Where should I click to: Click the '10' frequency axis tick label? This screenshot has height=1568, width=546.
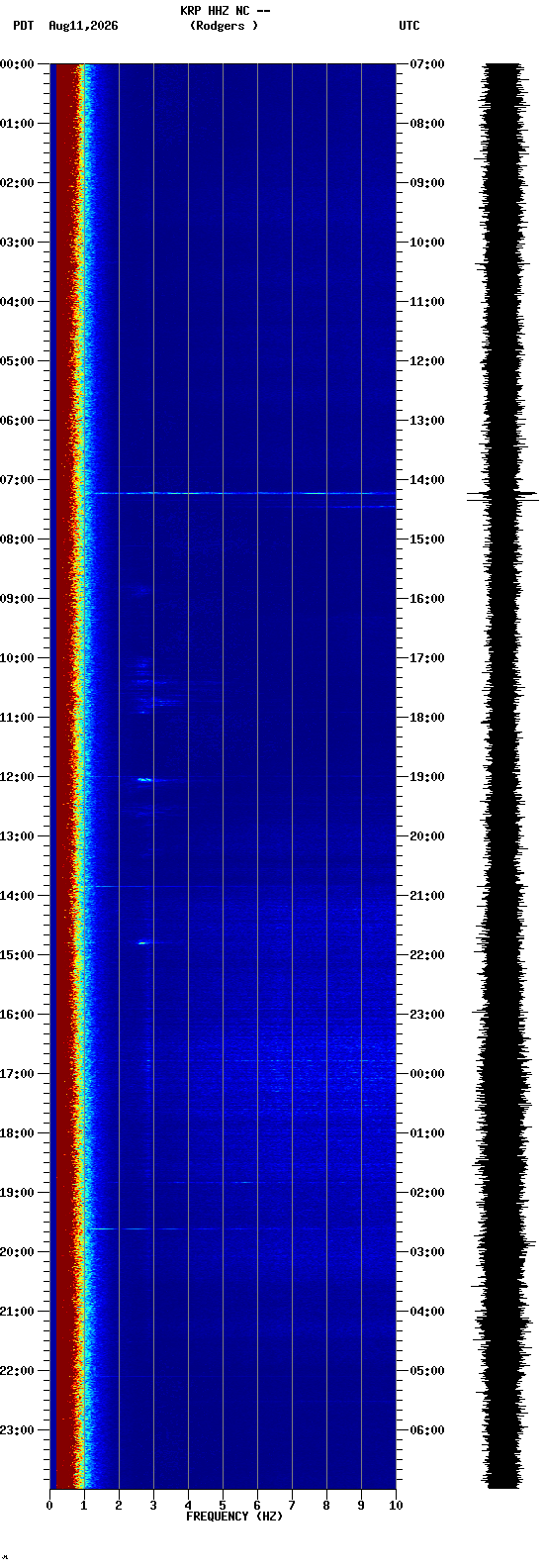[x=396, y=1506]
